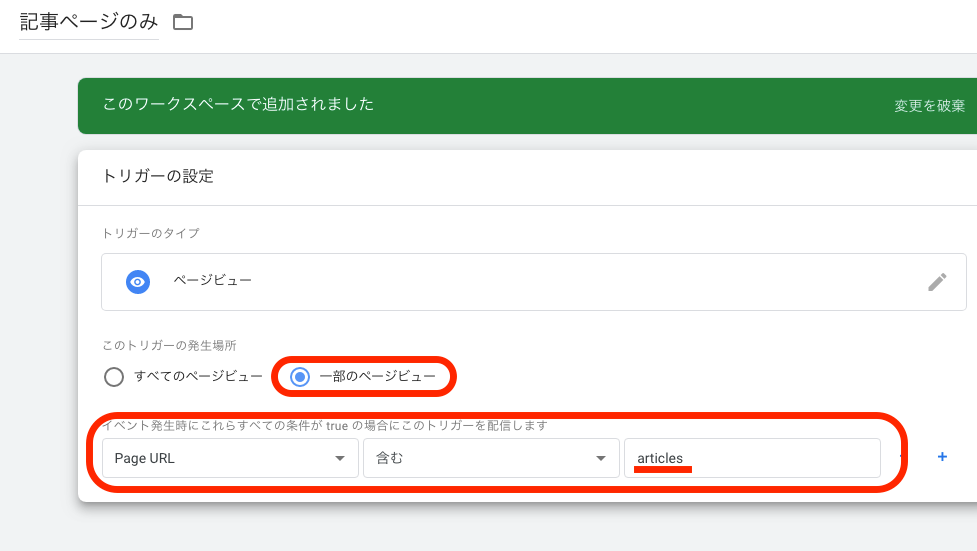The image size is (977, 551).
Task: Click the トリガーの設定 heading
Action: pos(158,176)
